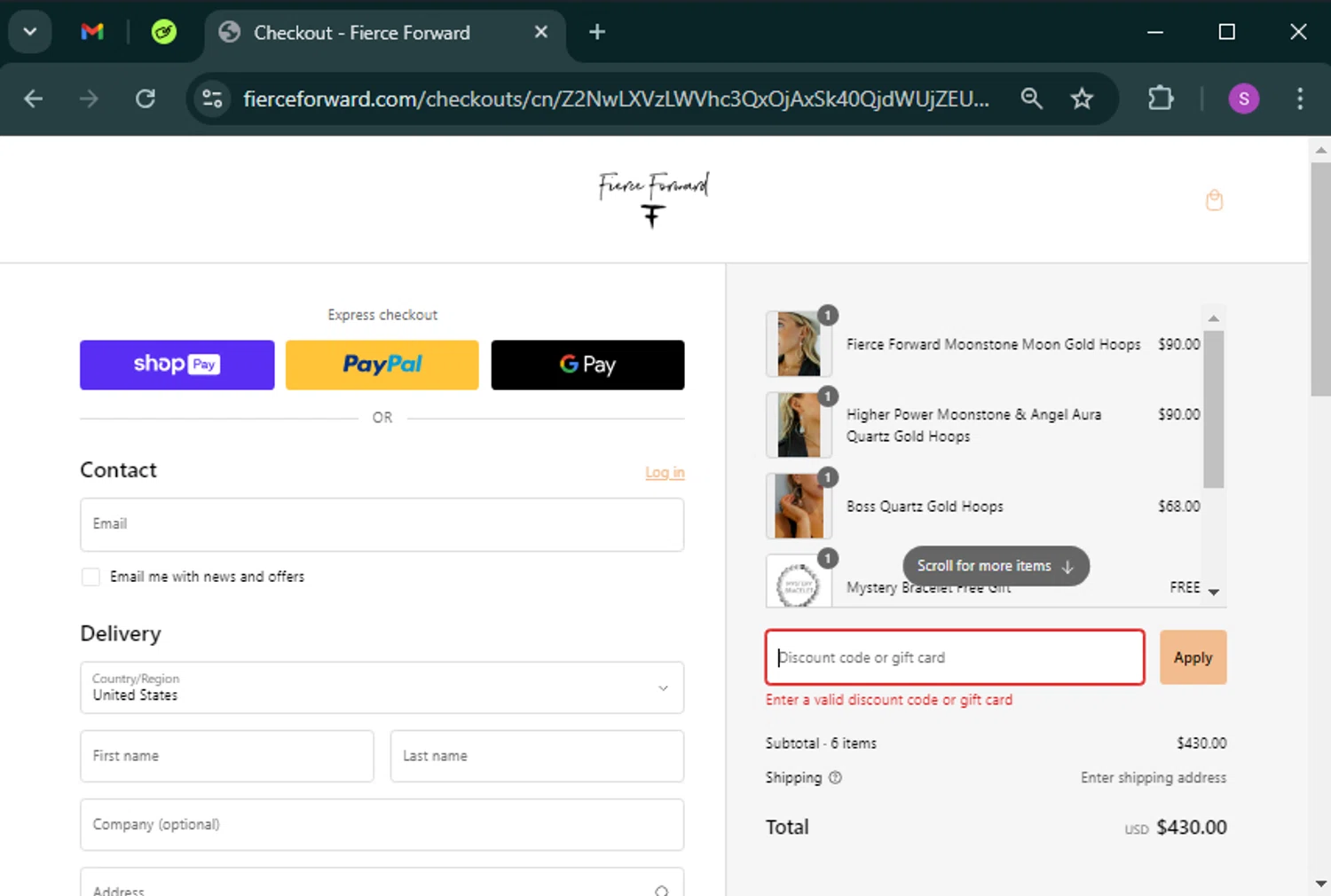Click Moonstone Moon Gold Hoops thumbnail

(x=799, y=344)
